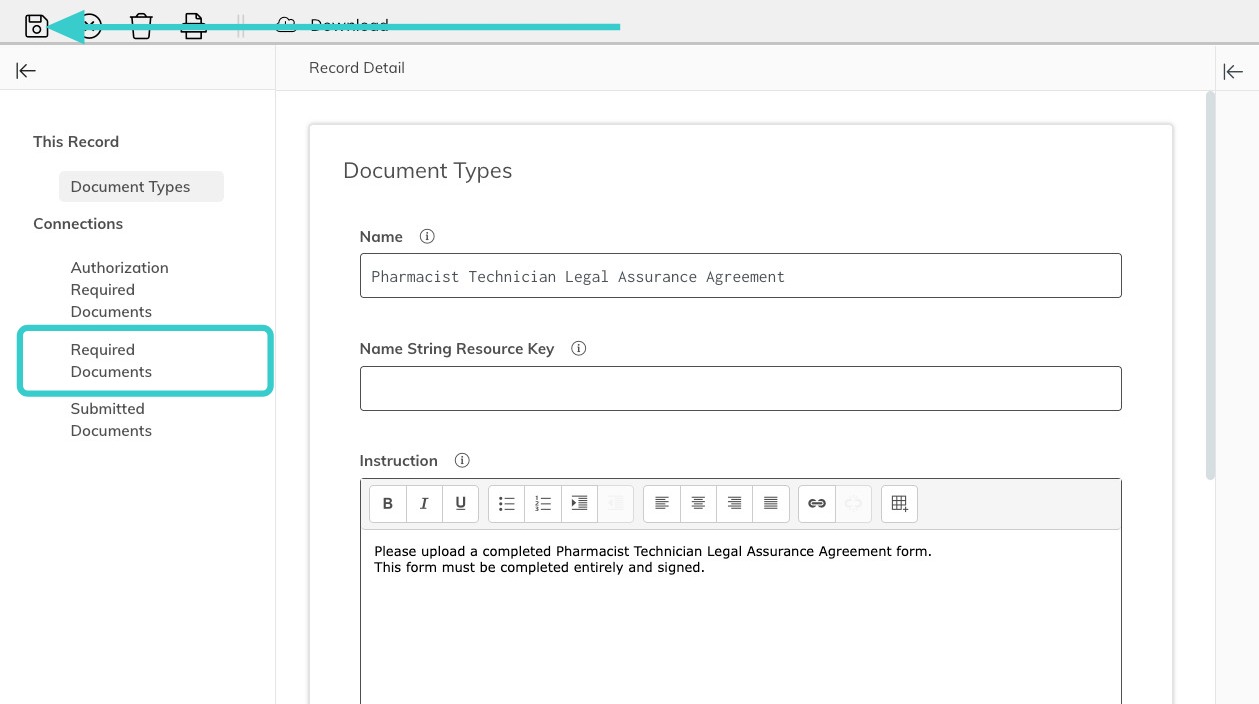
Task: Show info tooltip for Instruction
Action: tap(462, 461)
